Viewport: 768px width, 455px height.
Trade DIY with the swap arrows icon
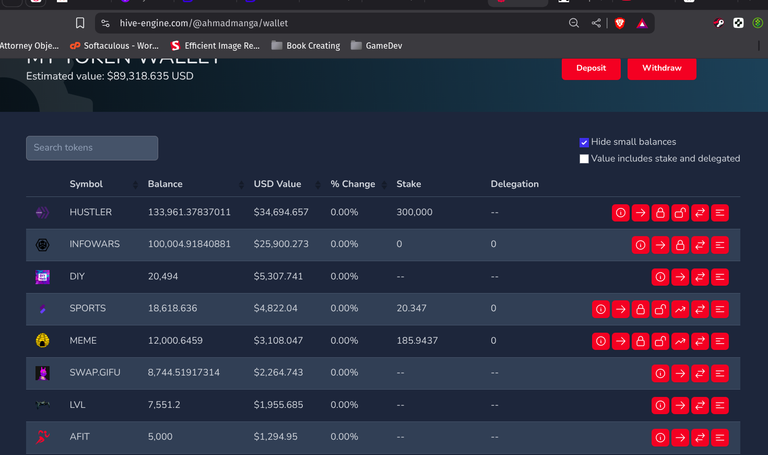[x=700, y=277]
